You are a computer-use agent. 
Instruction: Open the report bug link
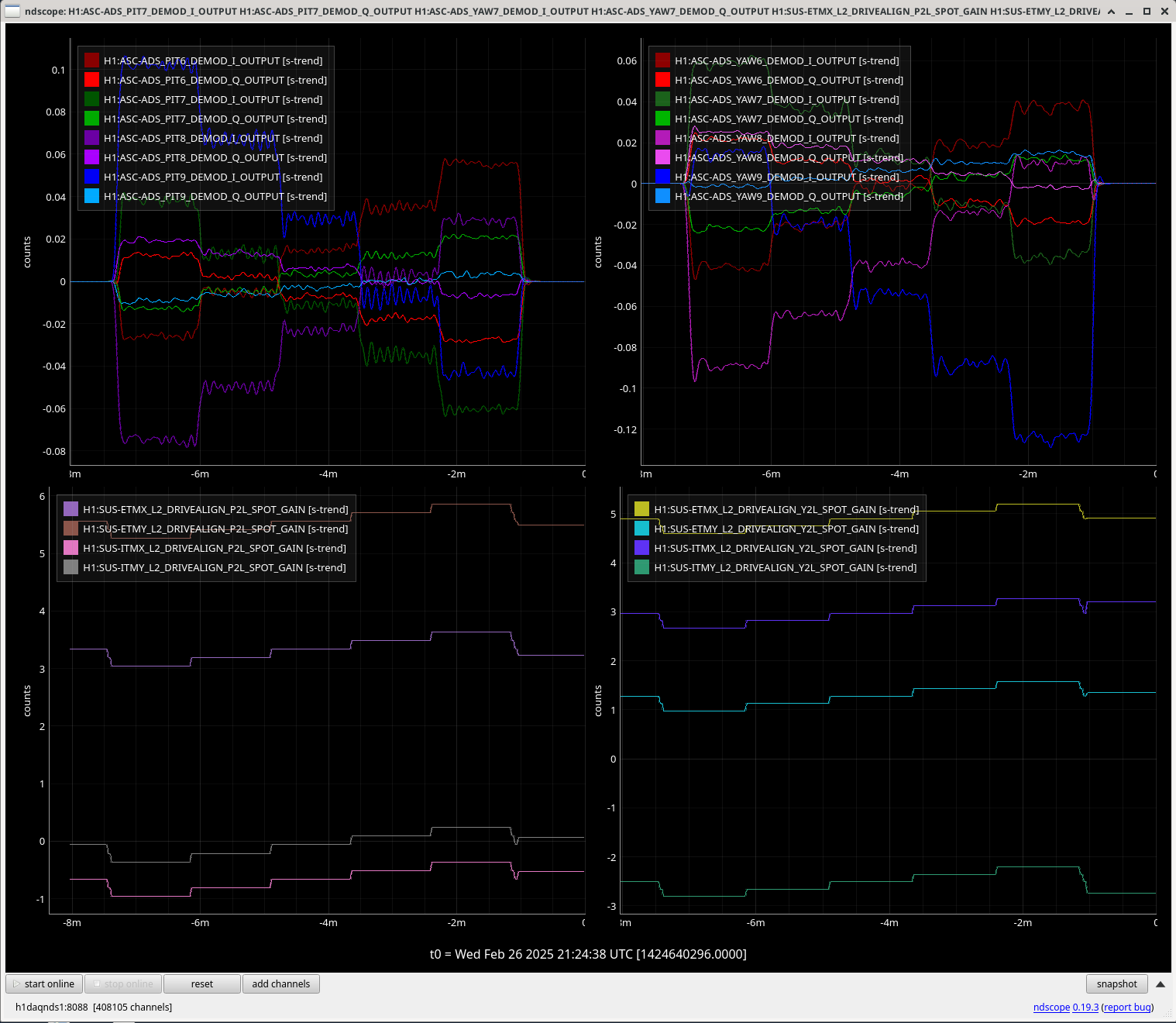pyautogui.click(x=1127, y=1007)
